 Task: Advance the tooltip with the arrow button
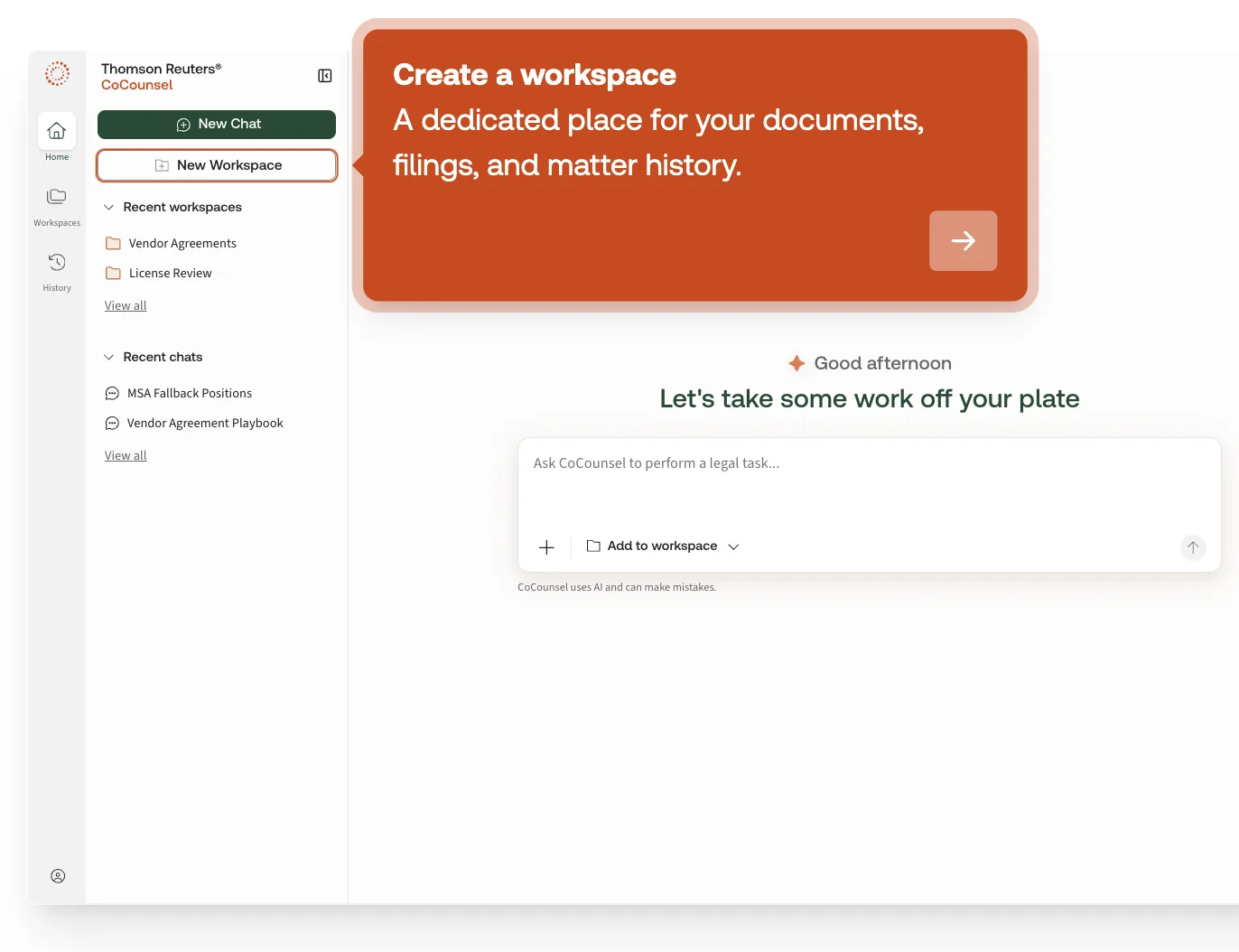(963, 240)
